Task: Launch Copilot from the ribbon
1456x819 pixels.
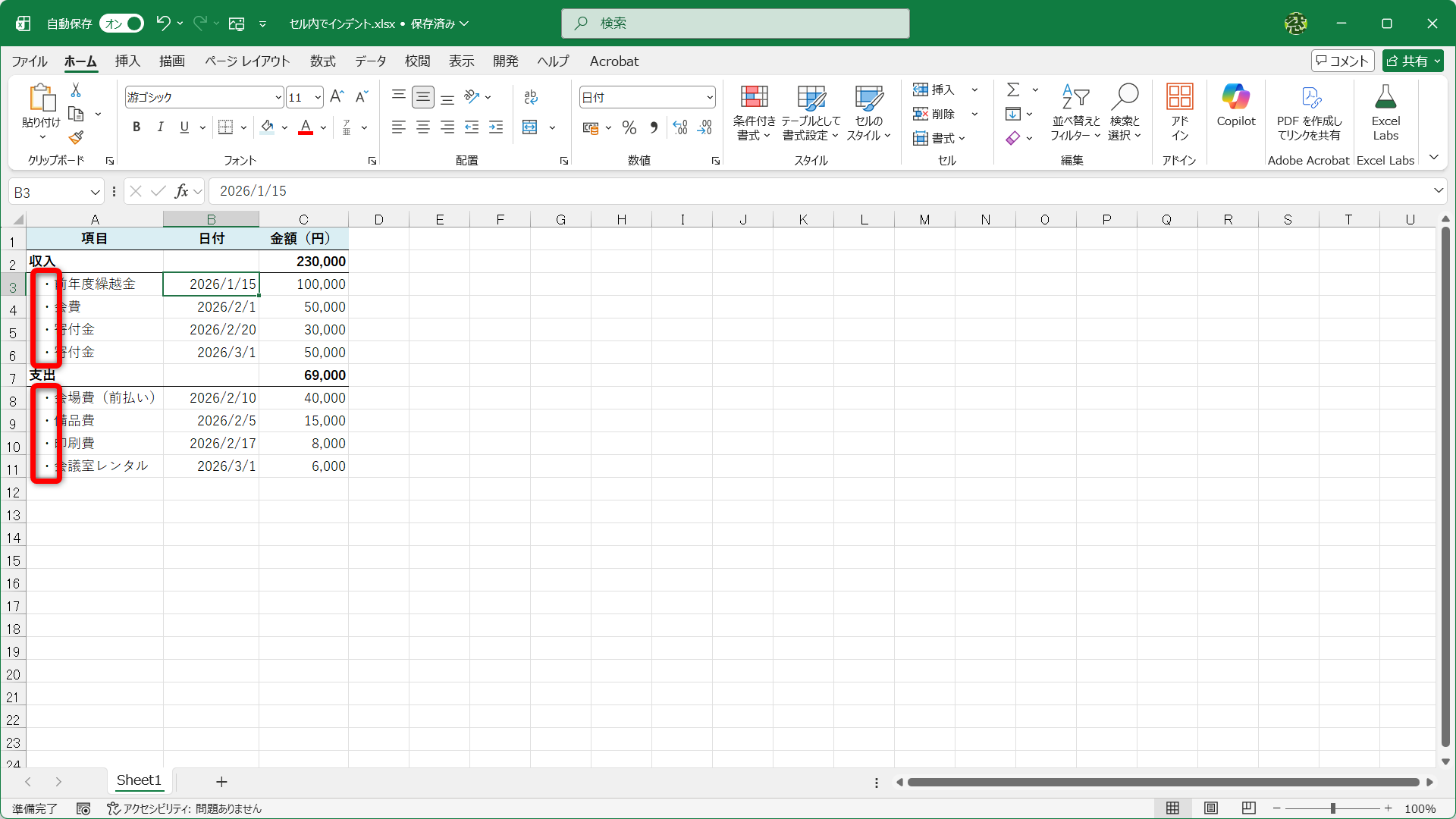Action: click(x=1235, y=106)
